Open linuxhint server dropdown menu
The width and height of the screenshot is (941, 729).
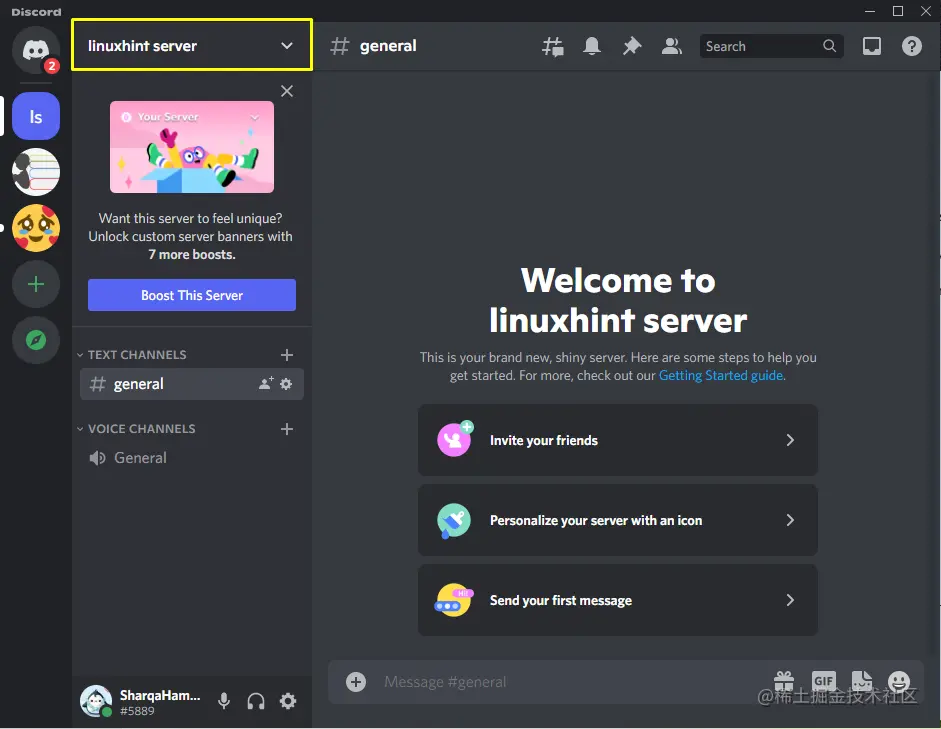click(192, 45)
